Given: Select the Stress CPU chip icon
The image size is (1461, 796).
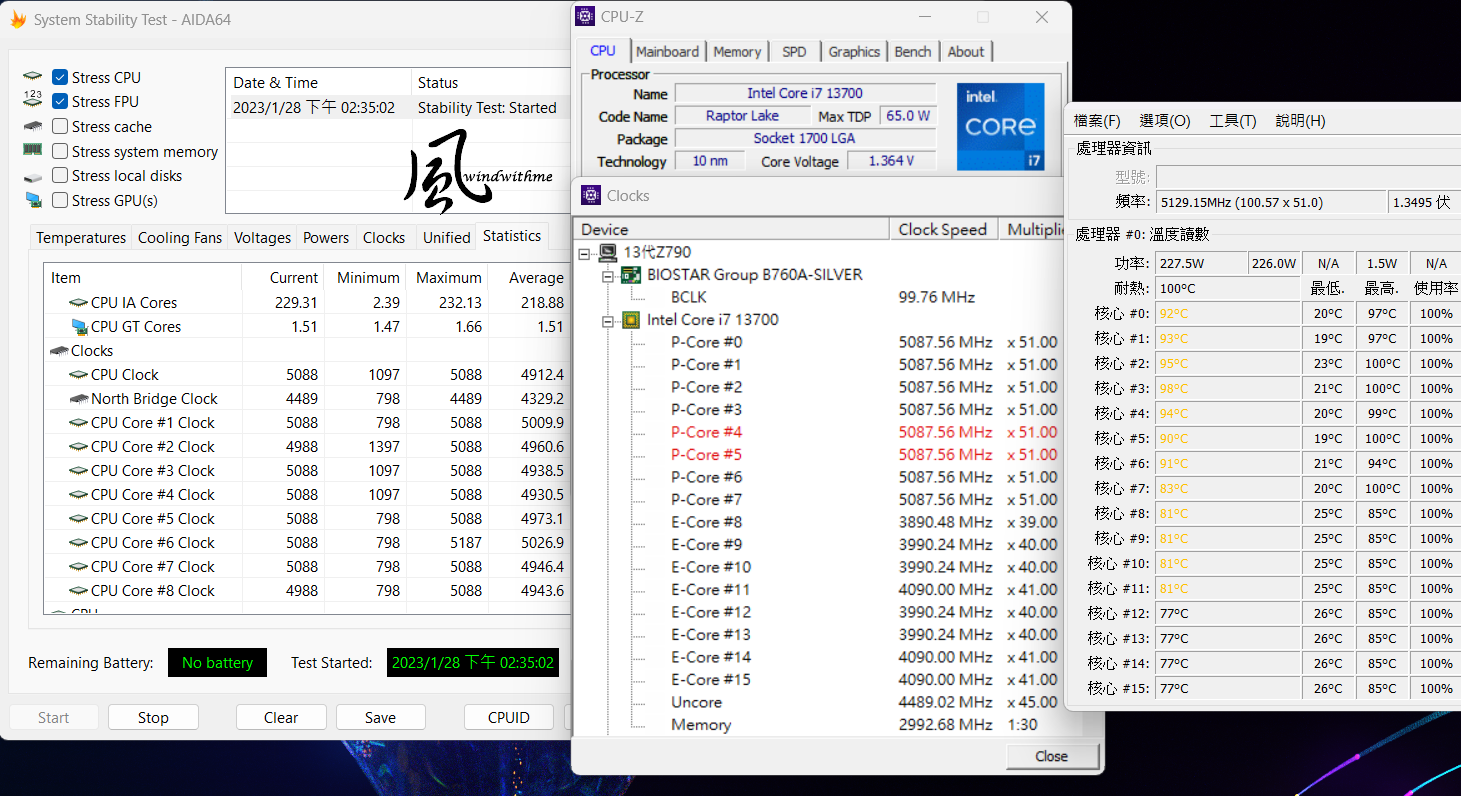Looking at the screenshot, I should [31, 75].
